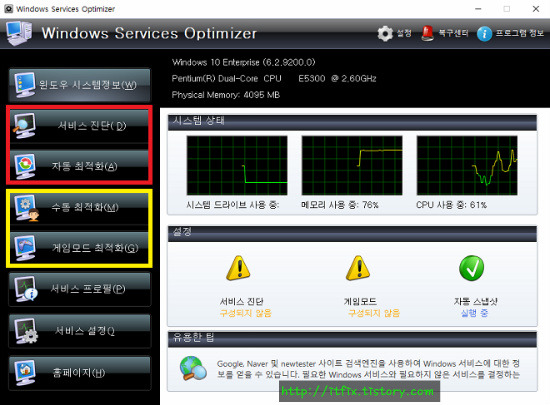This screenshot has height=405, width=550.
Task: Open 윈도우 시스템정보(W) sidebar button
Action: [80, 85]
